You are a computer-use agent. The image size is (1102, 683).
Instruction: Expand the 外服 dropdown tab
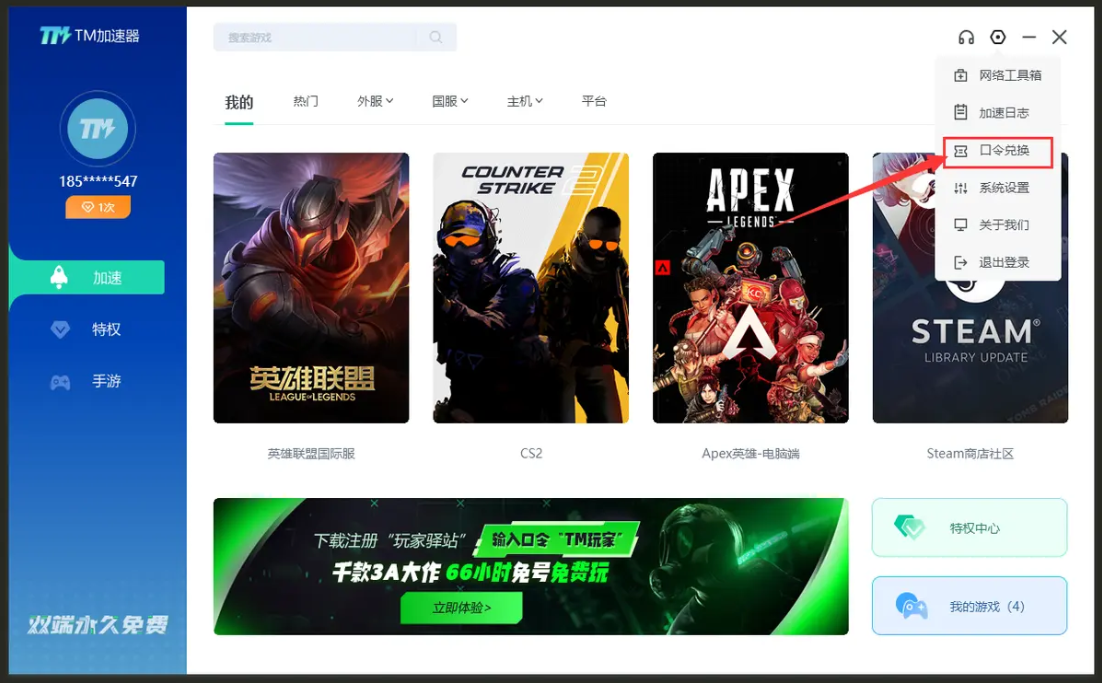coord(375,101)
